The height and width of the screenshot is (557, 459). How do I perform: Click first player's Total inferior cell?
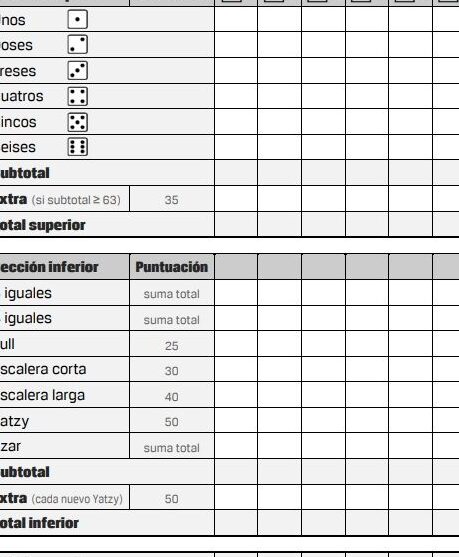pyautogui.click(x=236, y=523)
